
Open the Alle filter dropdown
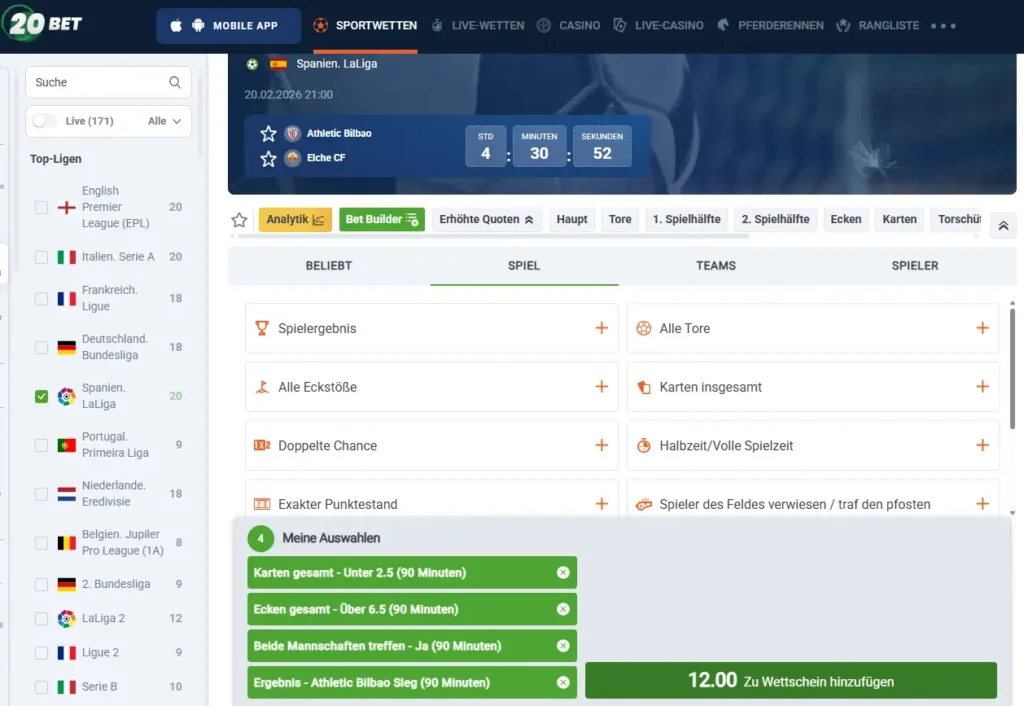coord(165,121)
